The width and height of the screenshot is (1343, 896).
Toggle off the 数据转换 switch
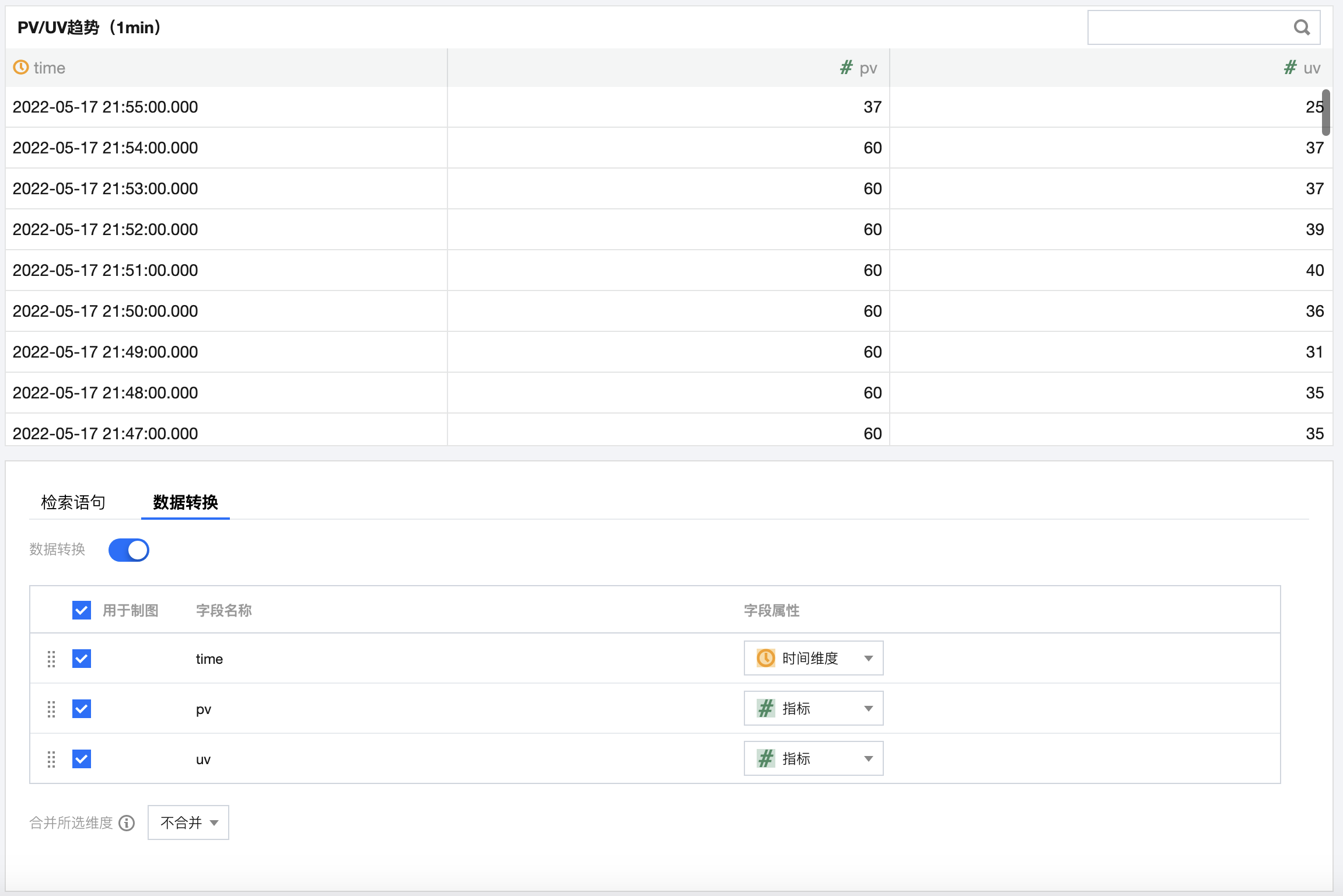tap(129, 550)
